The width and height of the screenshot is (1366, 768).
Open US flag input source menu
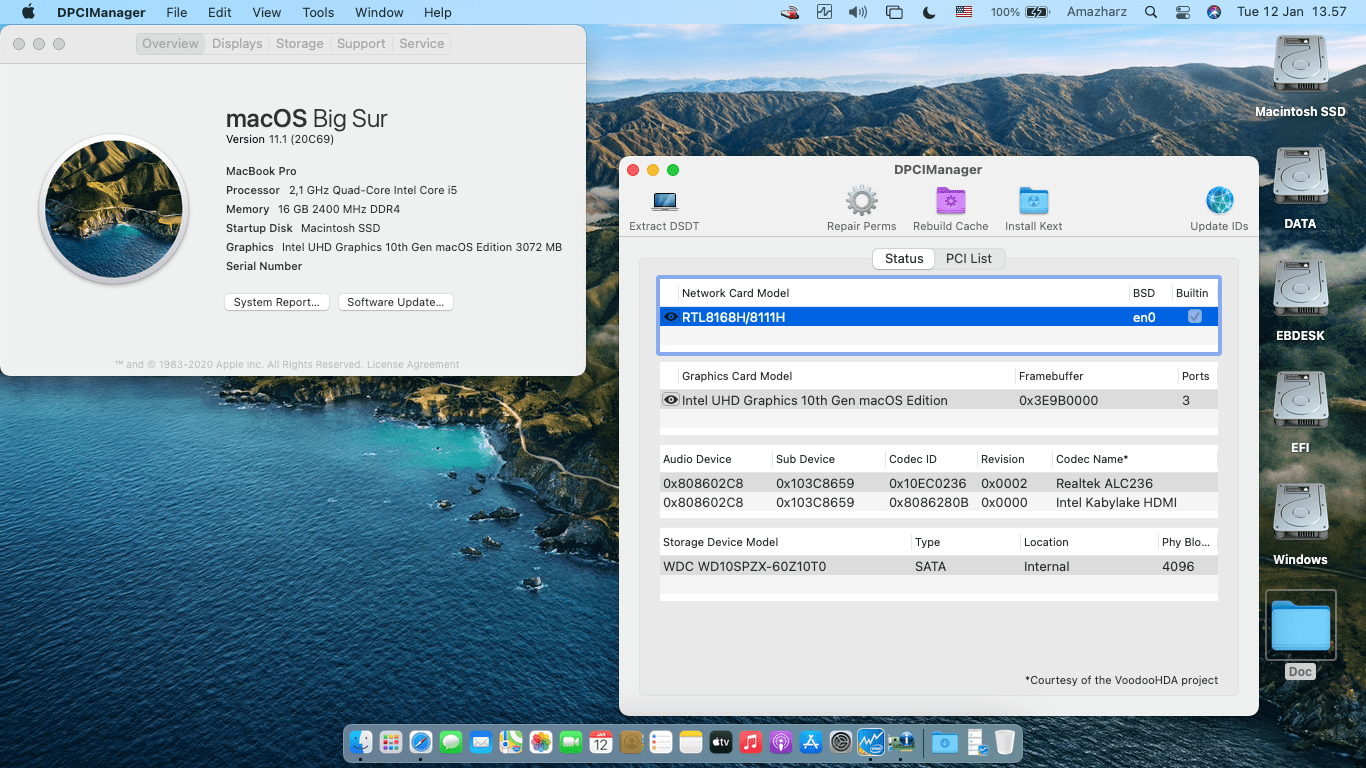coord(964,12)
